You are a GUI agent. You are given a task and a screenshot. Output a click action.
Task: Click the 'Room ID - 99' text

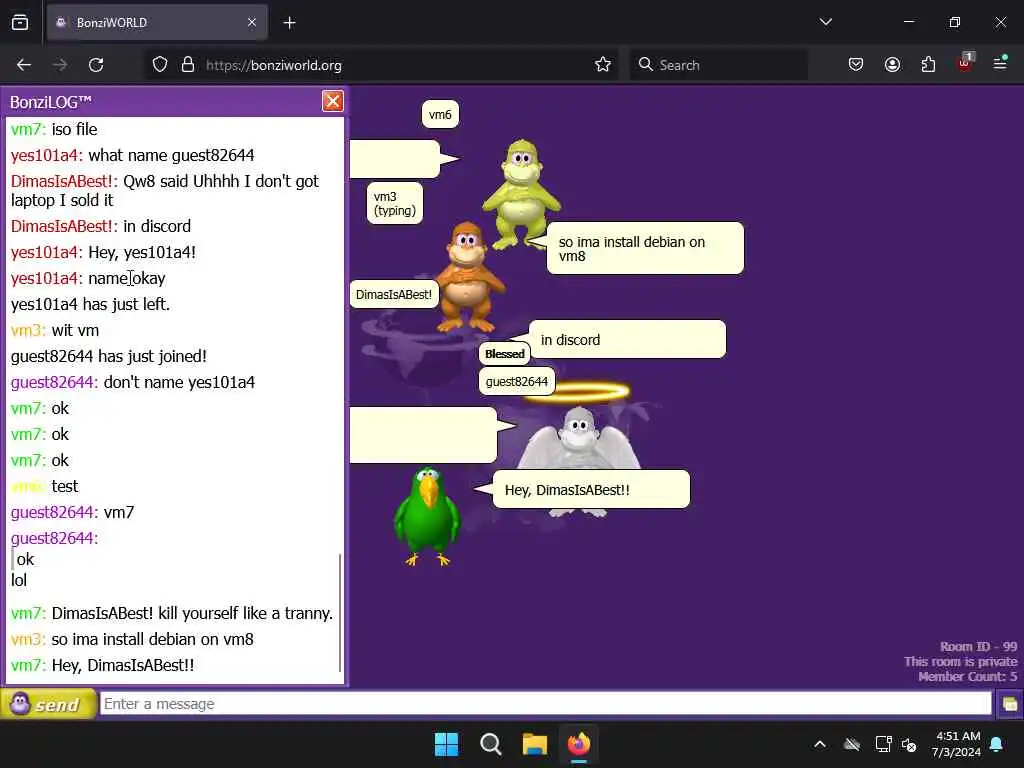[978, 646]
